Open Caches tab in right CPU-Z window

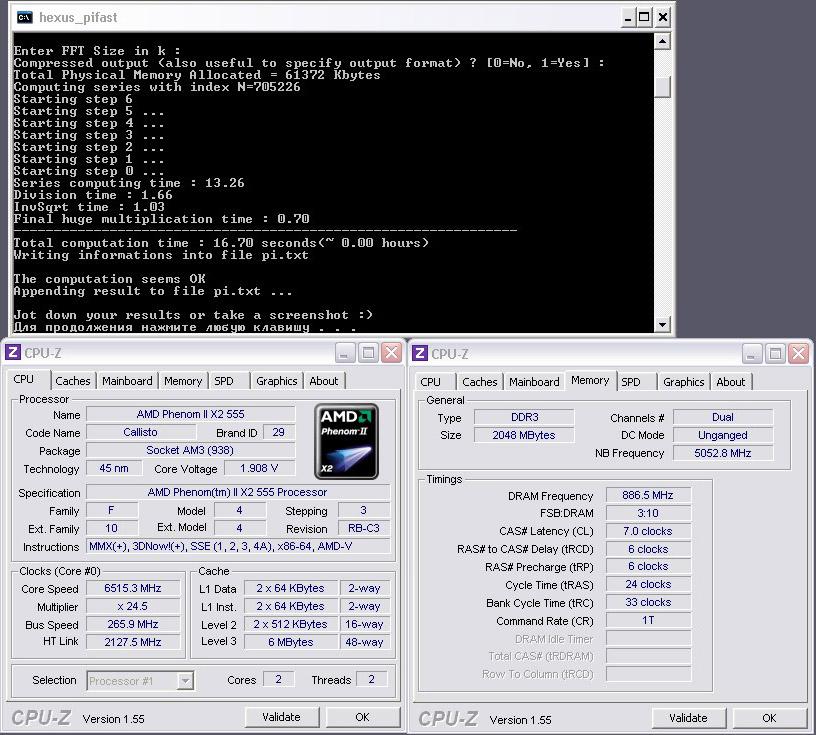pyautogui.click(x=480, y=382)
